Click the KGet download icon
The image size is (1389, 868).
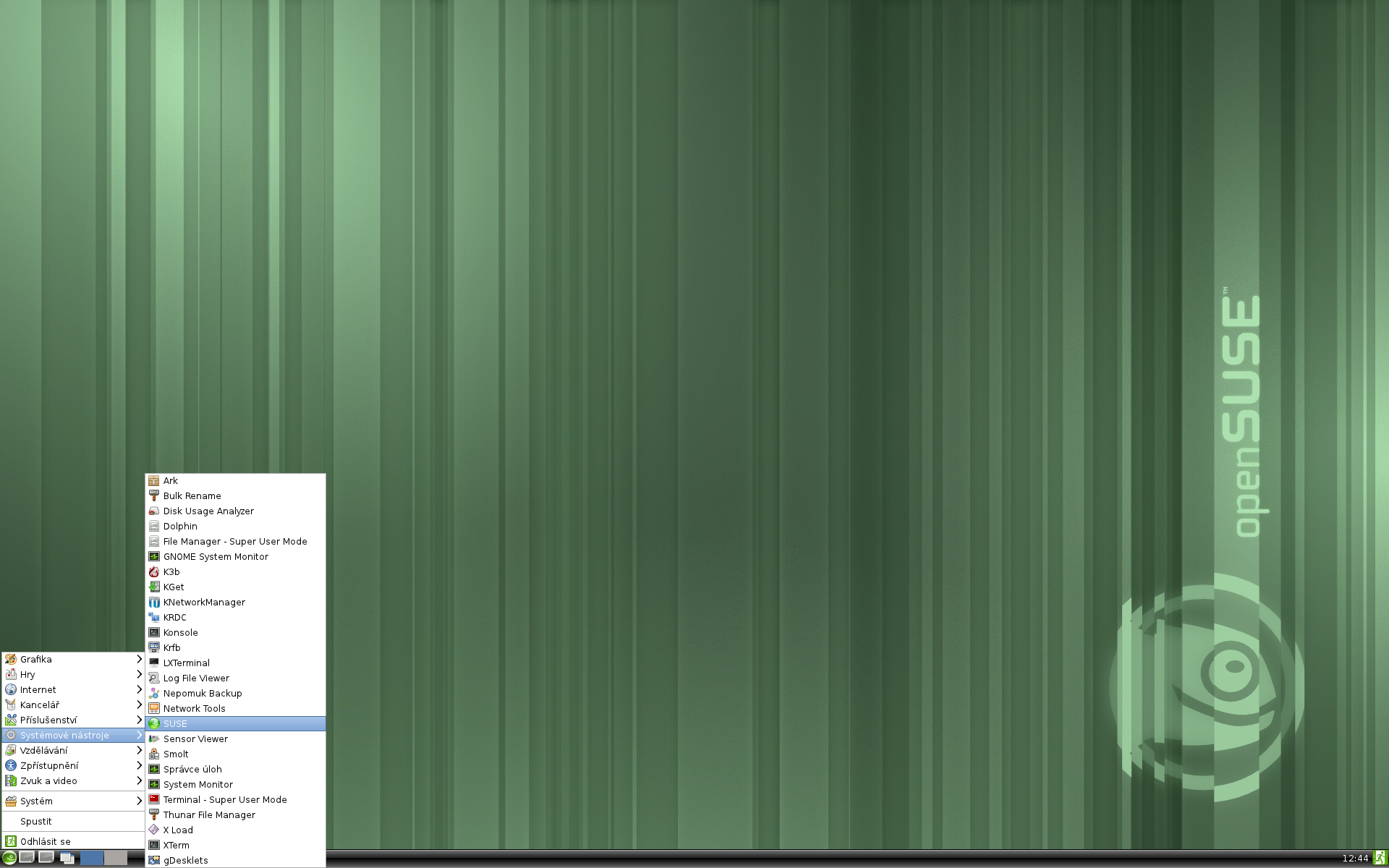pos(153,587)
